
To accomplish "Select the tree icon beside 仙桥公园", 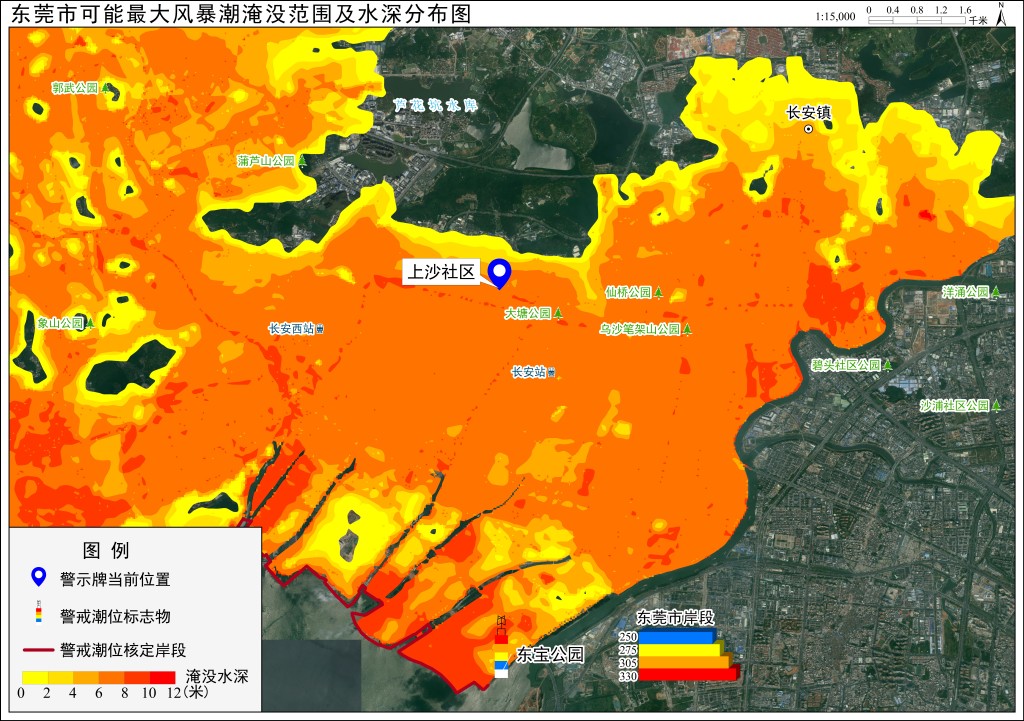I will click(x=658, y=293).
